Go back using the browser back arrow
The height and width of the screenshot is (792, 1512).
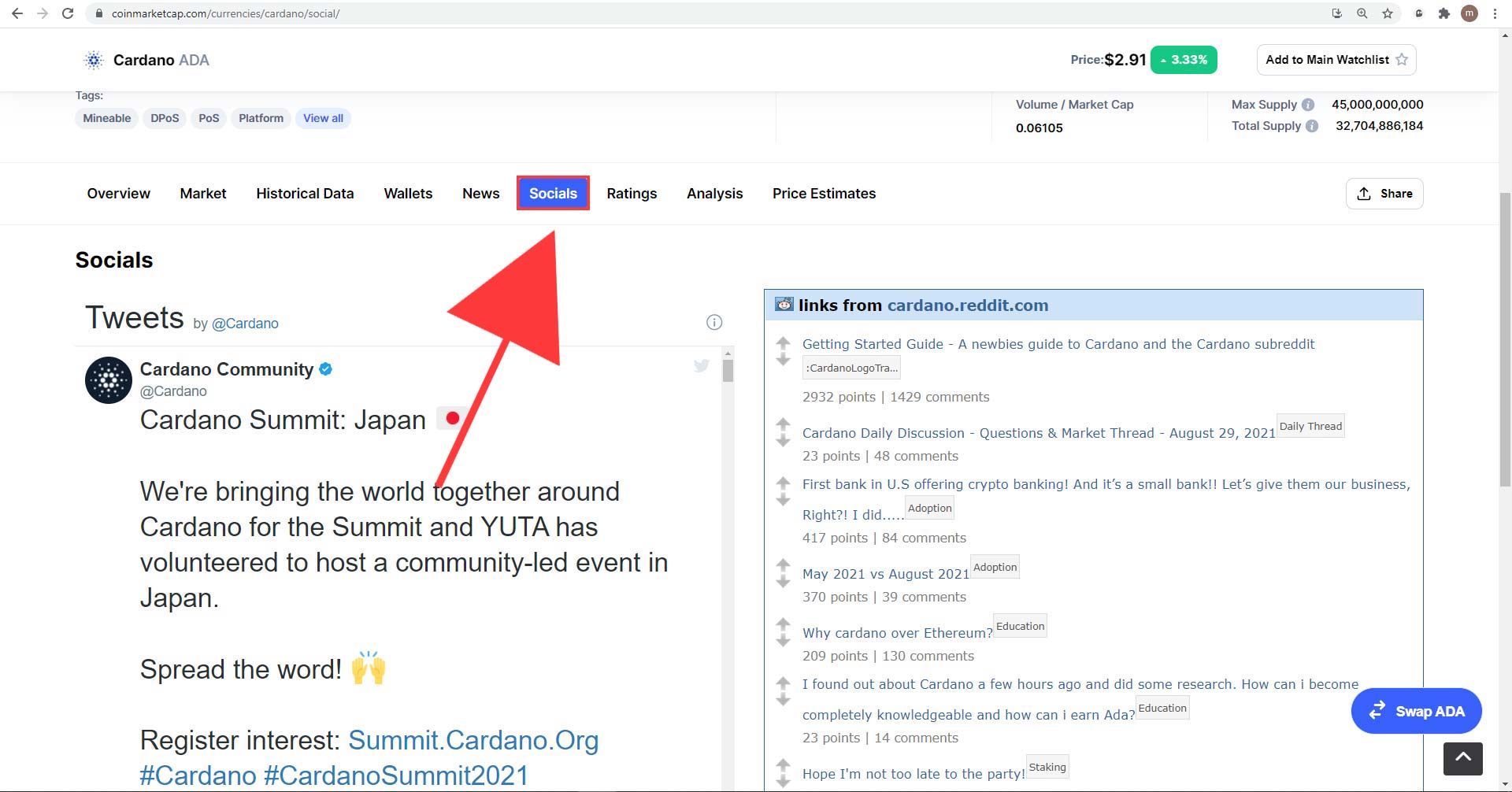click(x=17, y=13)
